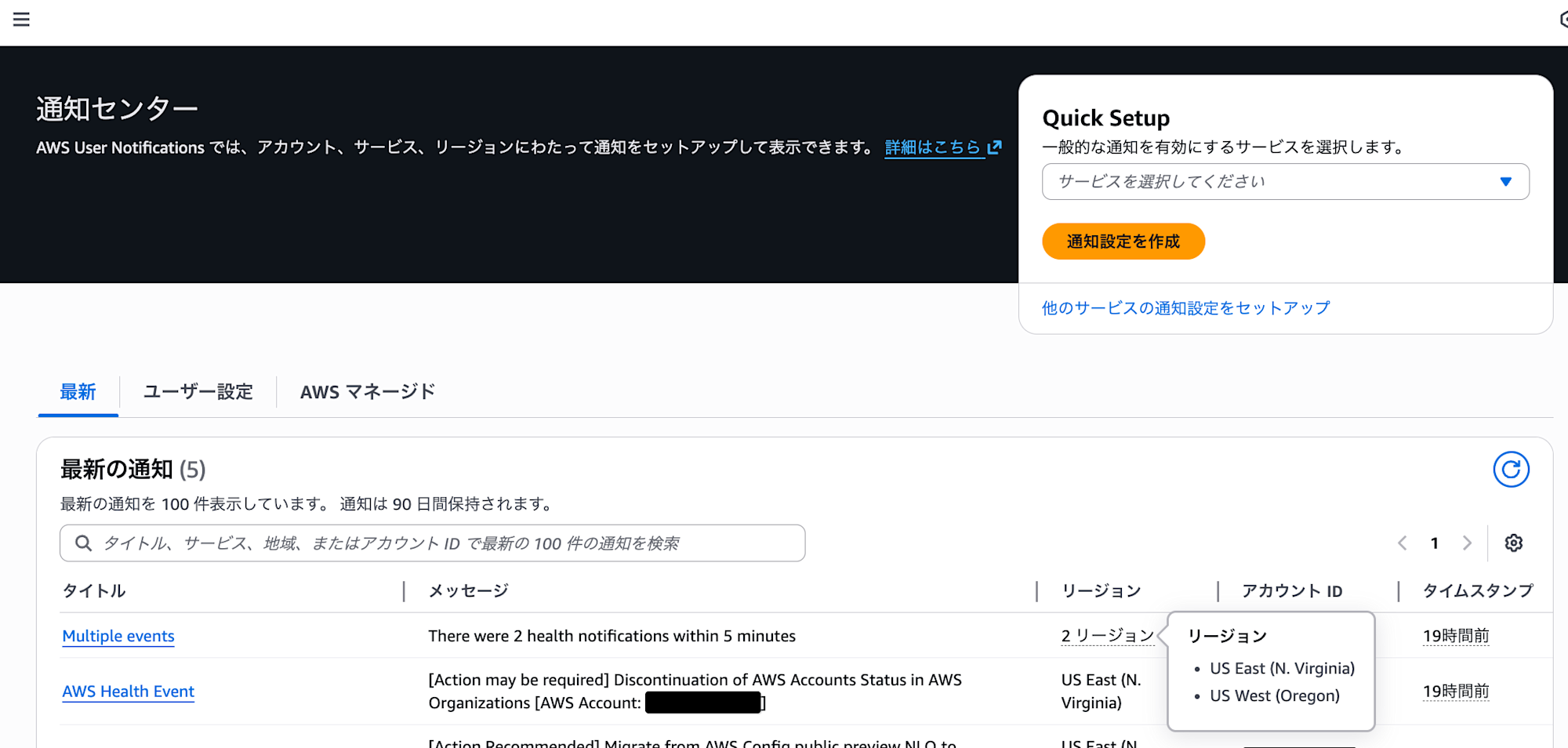Expand the 2 リージョン region list
This screenshot has height=748, width=1568.
pyautogui.click(x=1107, y=636)
